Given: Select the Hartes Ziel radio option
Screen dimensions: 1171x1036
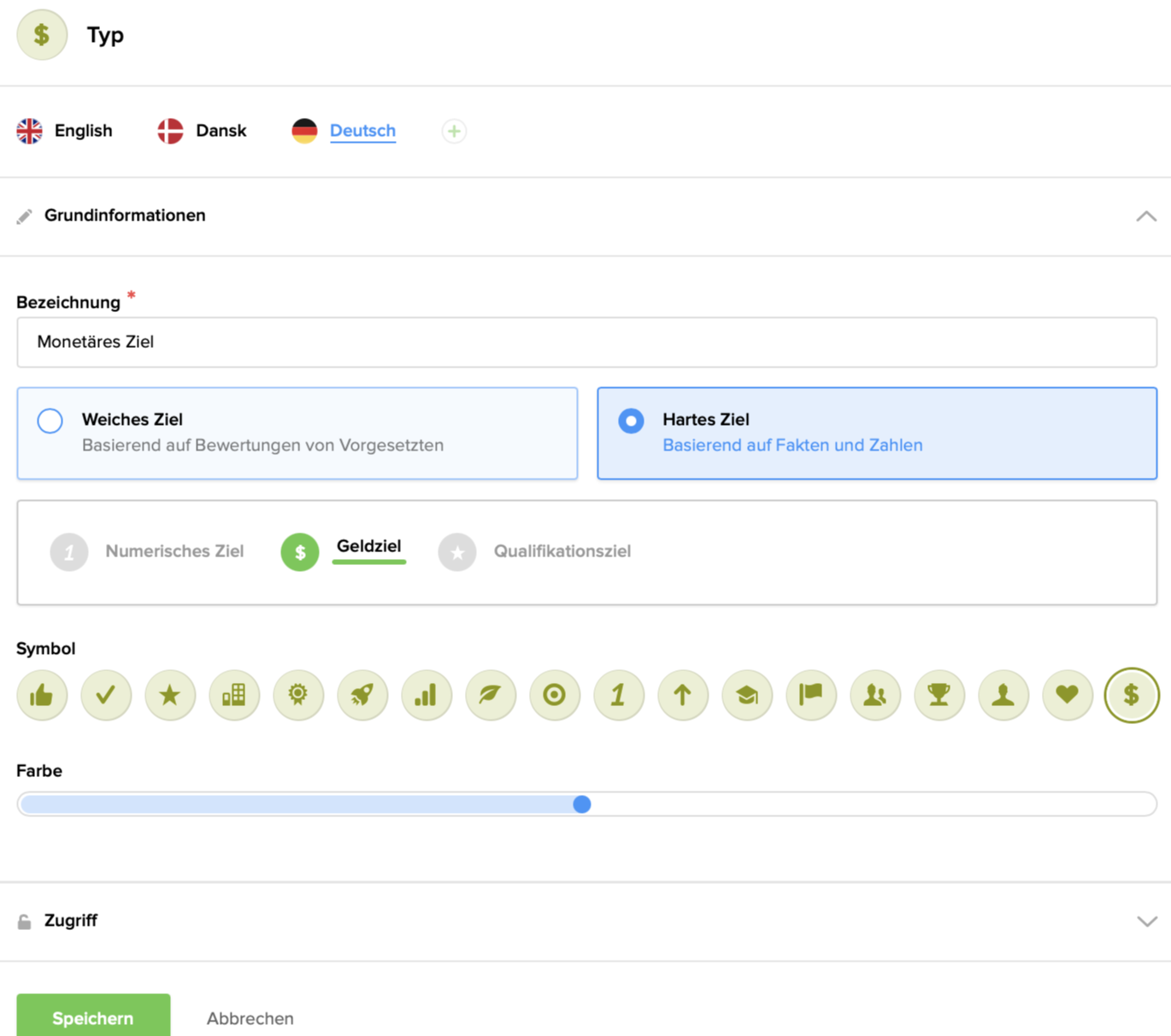Looking at the screenshot, I should click(x=631, y=421).
